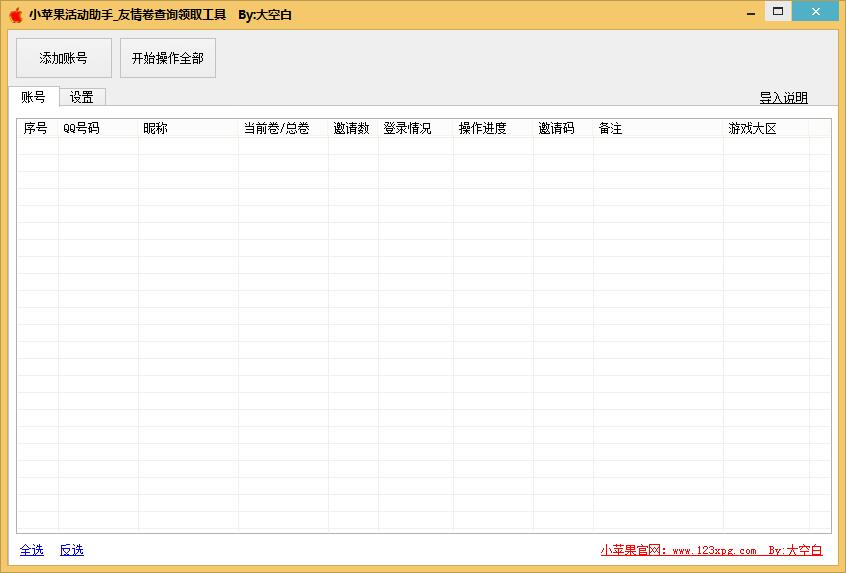The height and width of the screenshot is (573, 846).
Task: Click 全选 to select all accounts
Action: coord(32,550)
